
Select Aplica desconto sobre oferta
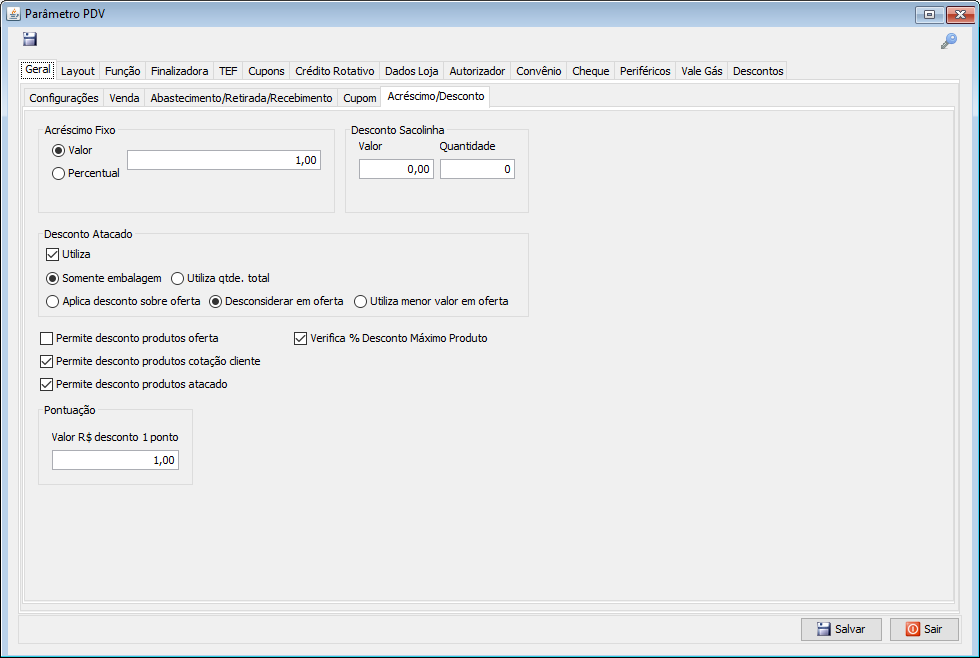pyautogui.click(x=54, y=301)
